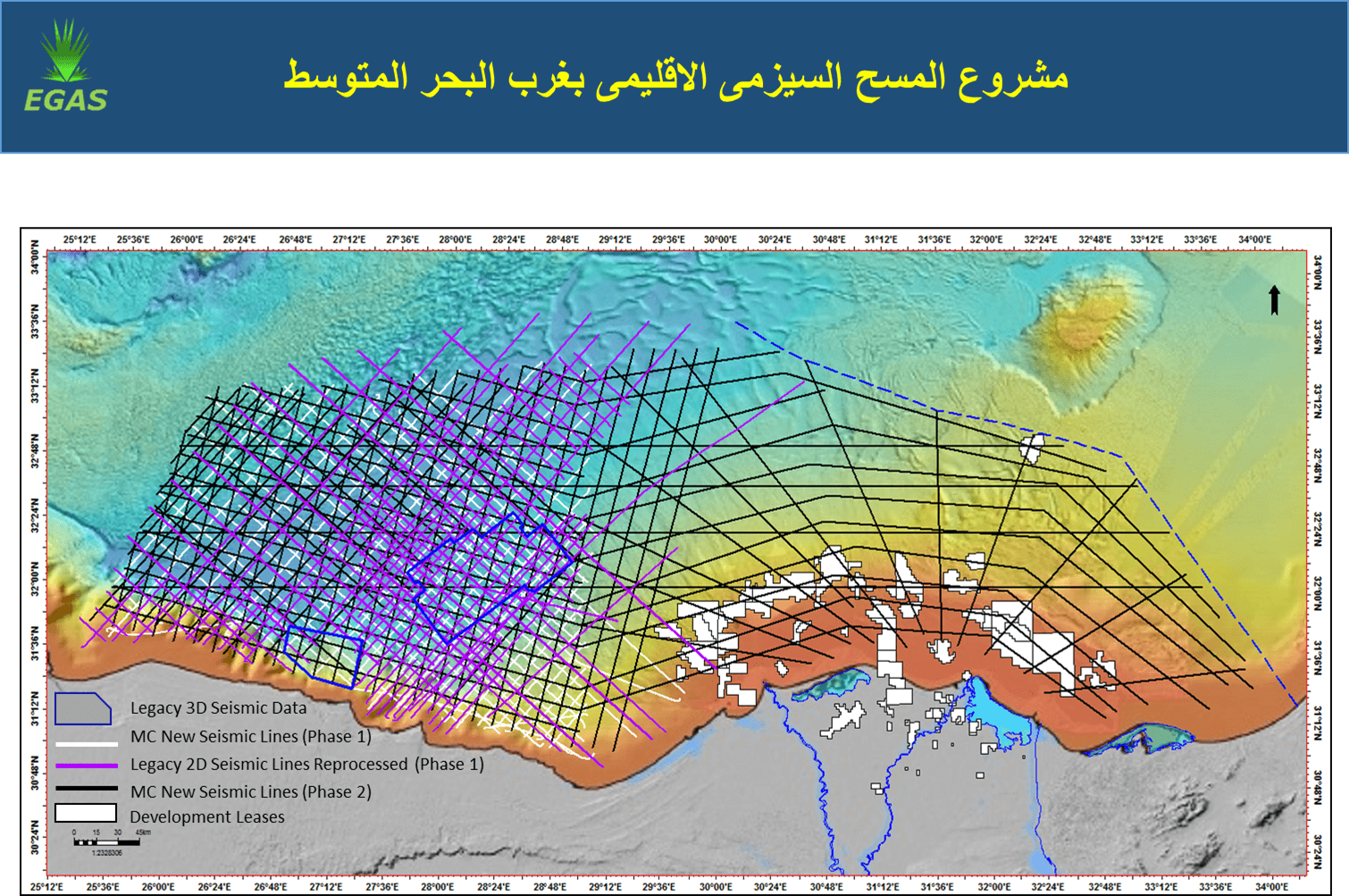Click 'Legacy 2D Seismic Lines Reprocessed' legend label
The image size is (1349, 896).
269,764
